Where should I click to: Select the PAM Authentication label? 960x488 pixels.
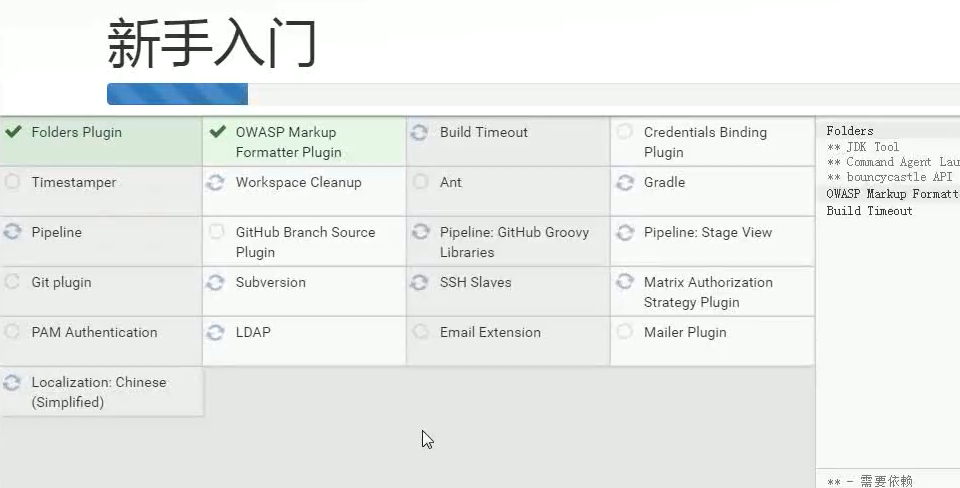point(94,332)
